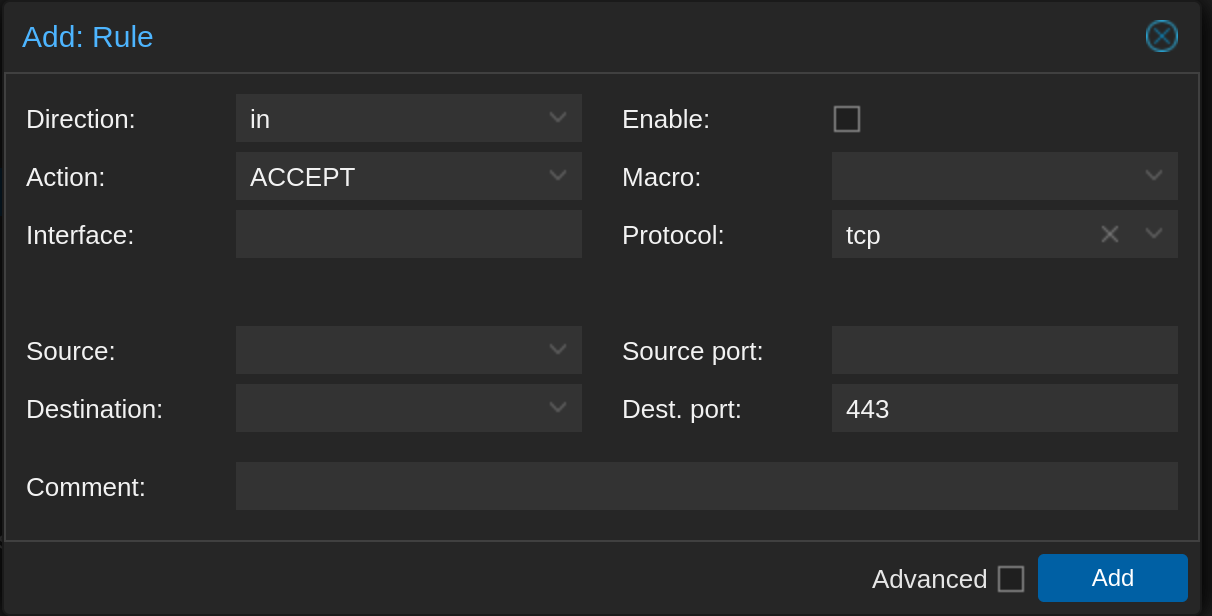Open the Action combo box showing ACCEPT
Image resolution: width=1212 pixels, height=616 pixels.
coord(409,176)
